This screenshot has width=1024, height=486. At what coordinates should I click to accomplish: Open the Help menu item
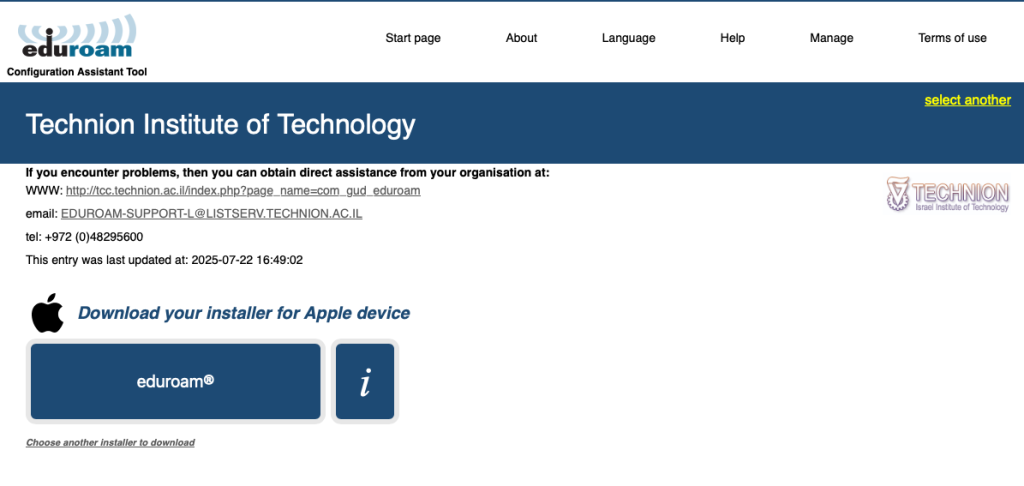point(732,38)
